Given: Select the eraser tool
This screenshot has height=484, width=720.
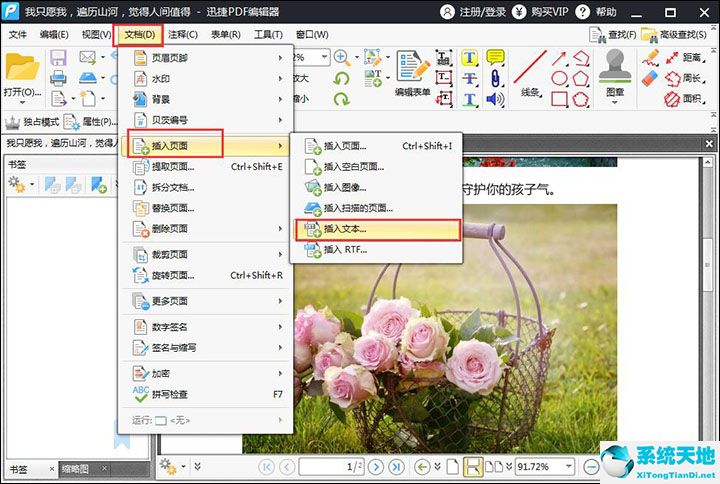Looking at the screenshot, I should tap(650, 79).
